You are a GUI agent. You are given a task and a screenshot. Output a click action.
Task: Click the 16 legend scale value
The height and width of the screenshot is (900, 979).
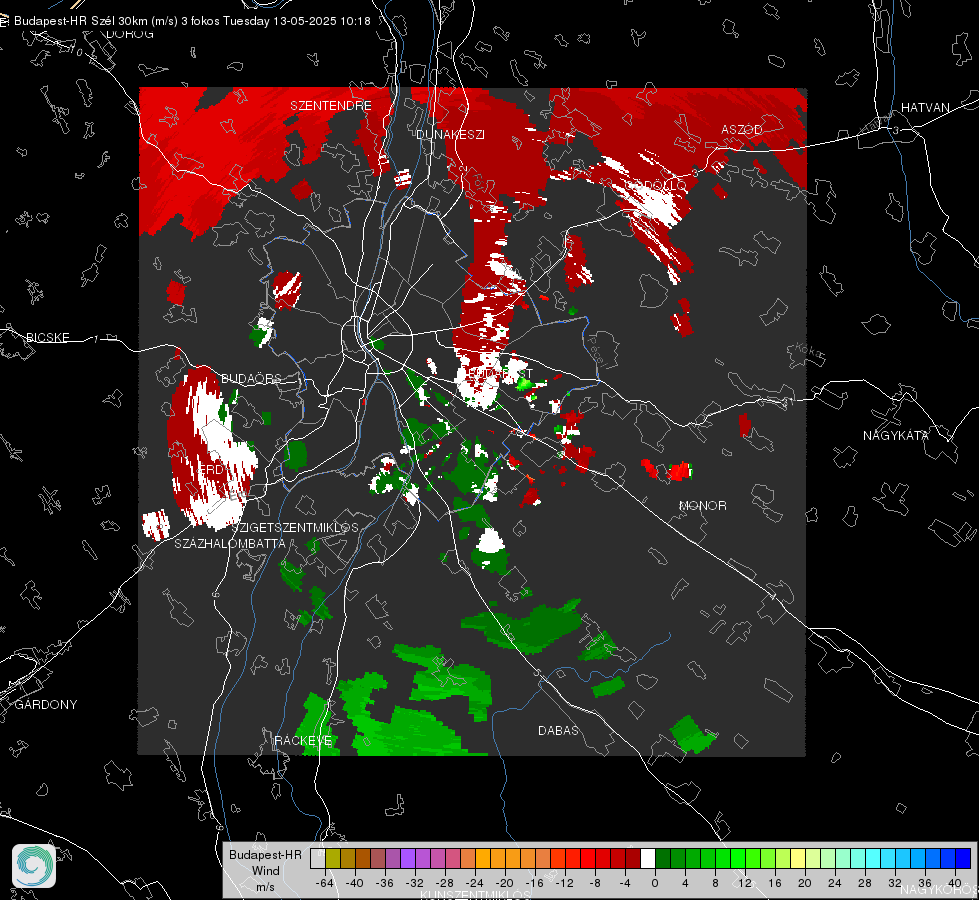[775, 883]
